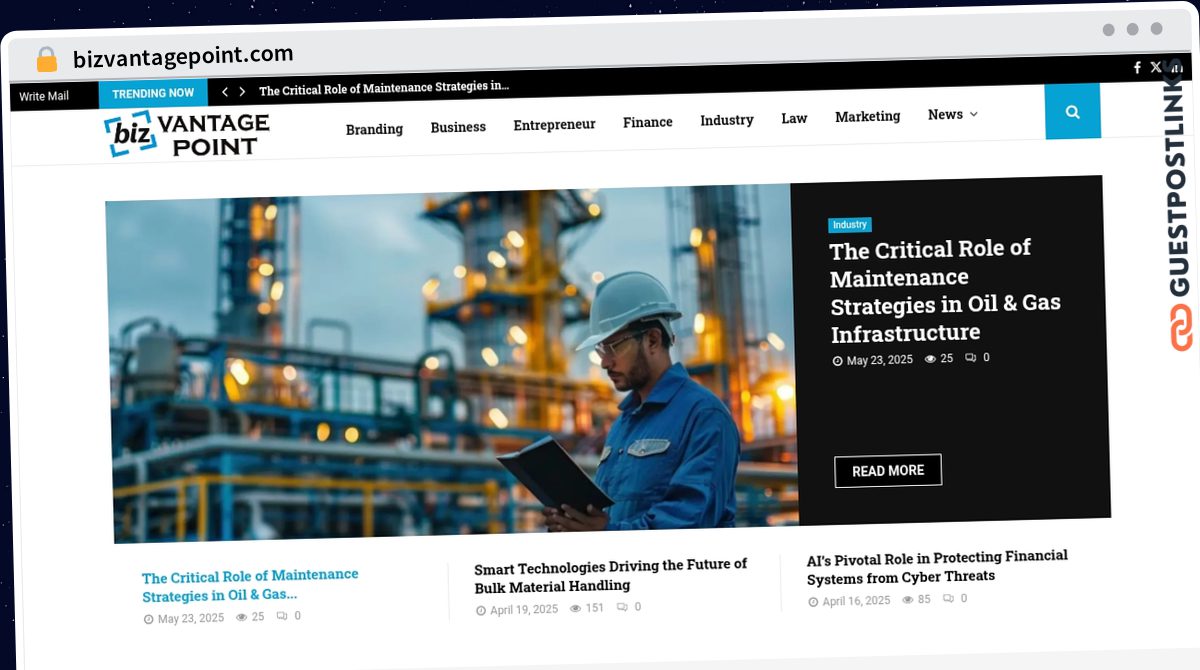Click the blue search magnifier button
Screen dimensions: 1200x670
coord(1073,112)
